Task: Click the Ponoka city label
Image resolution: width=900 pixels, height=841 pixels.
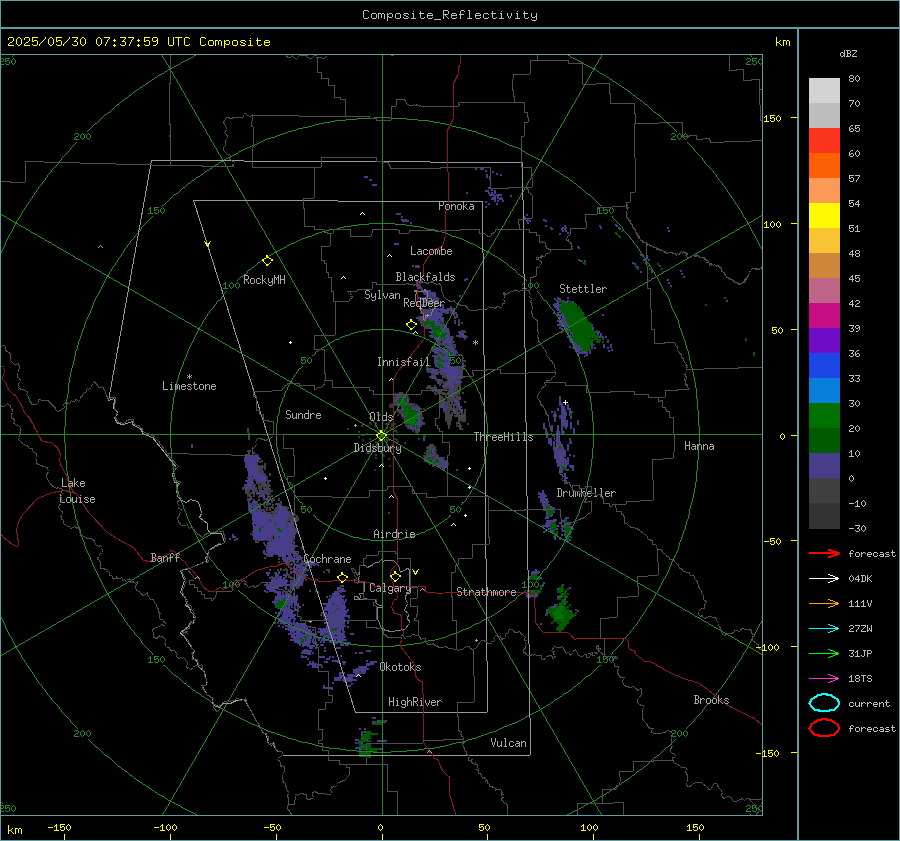Action: (x=456, y=206)
